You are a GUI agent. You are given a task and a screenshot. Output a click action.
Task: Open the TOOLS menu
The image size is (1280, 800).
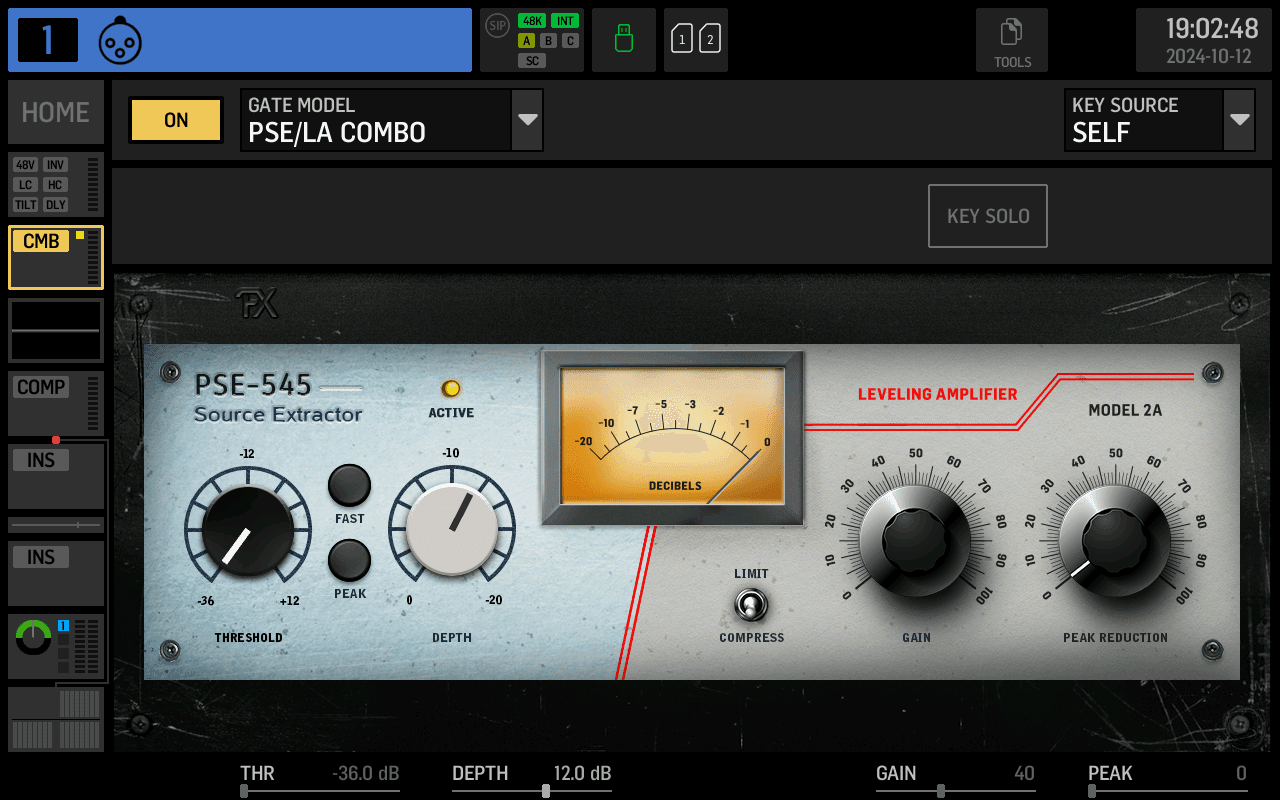pos(1012,40)
